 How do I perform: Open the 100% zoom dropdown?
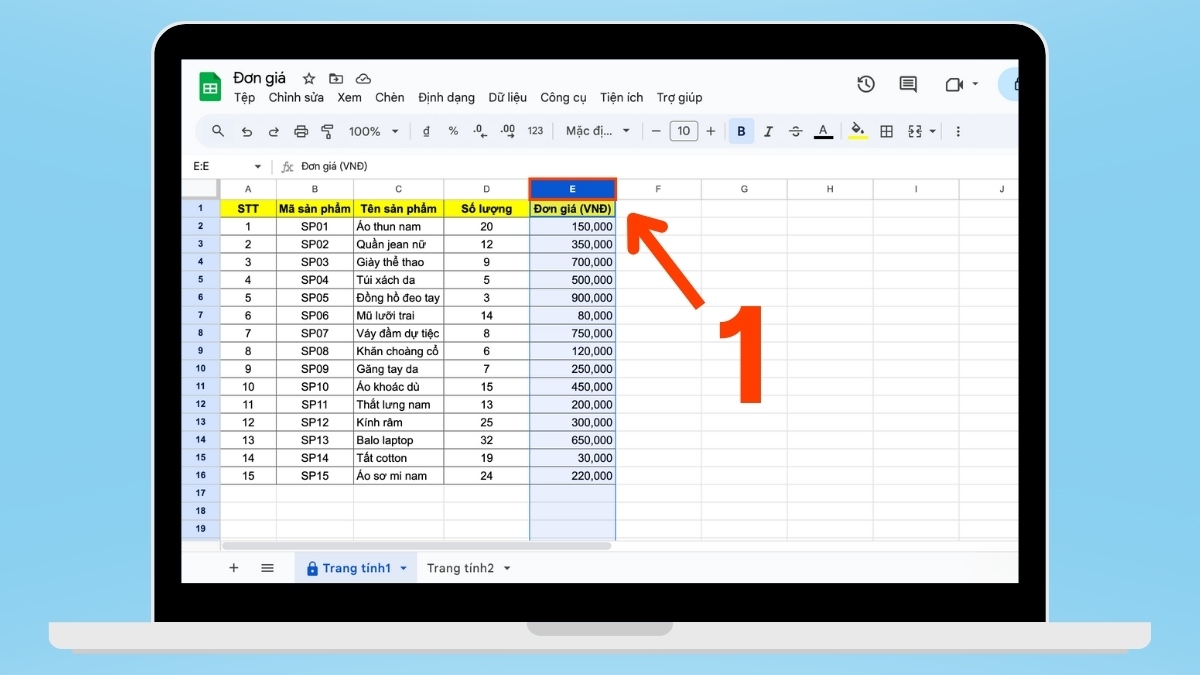click(x=373, y=131)
